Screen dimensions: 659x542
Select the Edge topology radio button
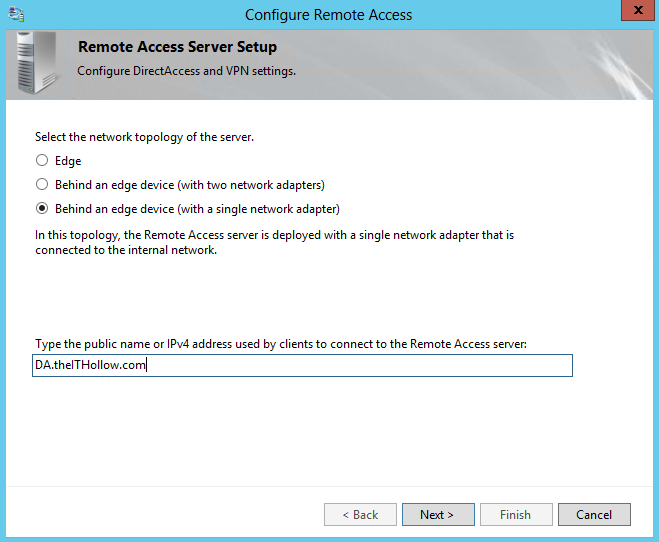[42, 160]
